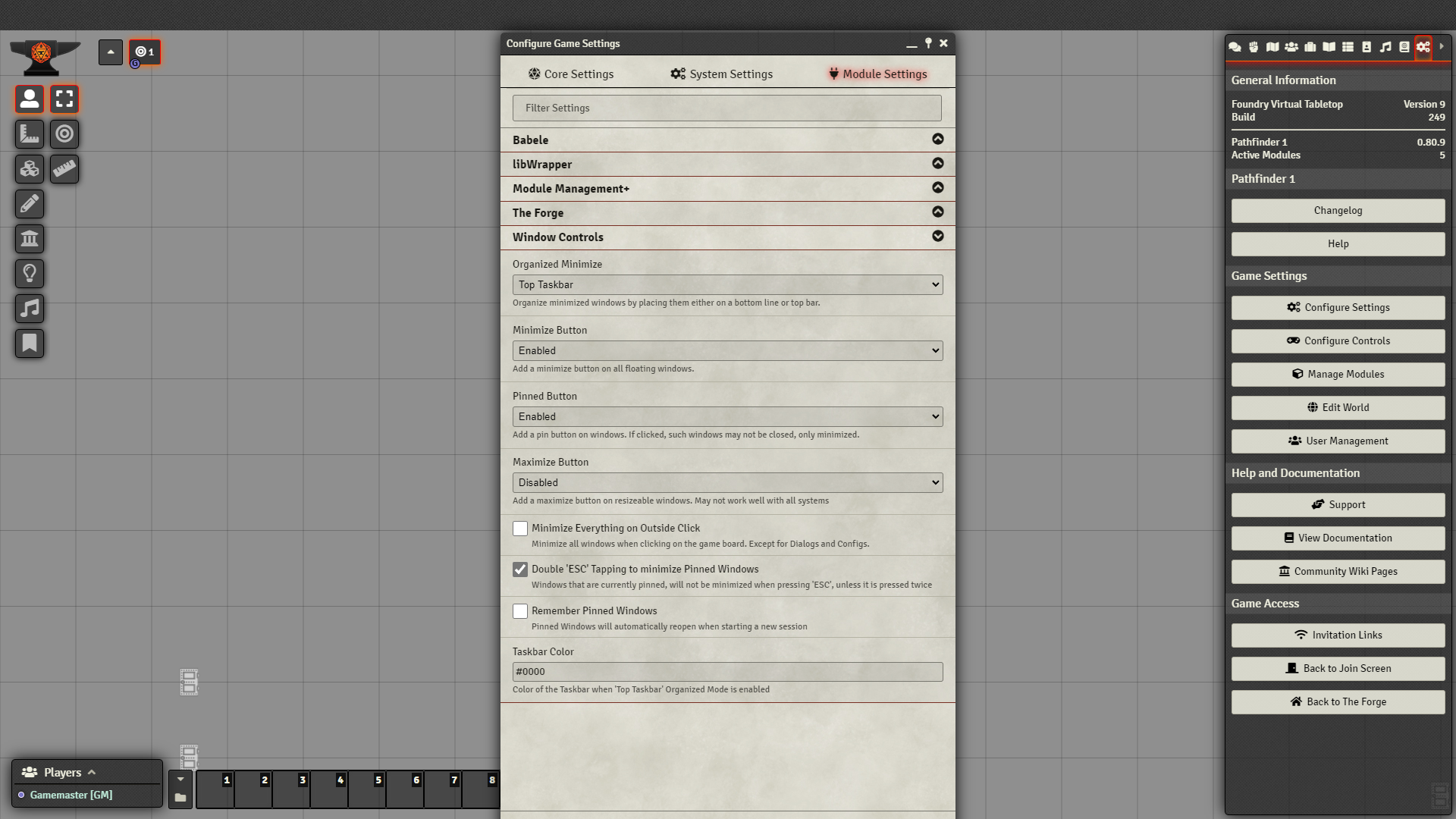This screenshot has width=1456, height=819.
Task: Select the Drawing Tools pencil icon
Action: (x=30, y=204)
